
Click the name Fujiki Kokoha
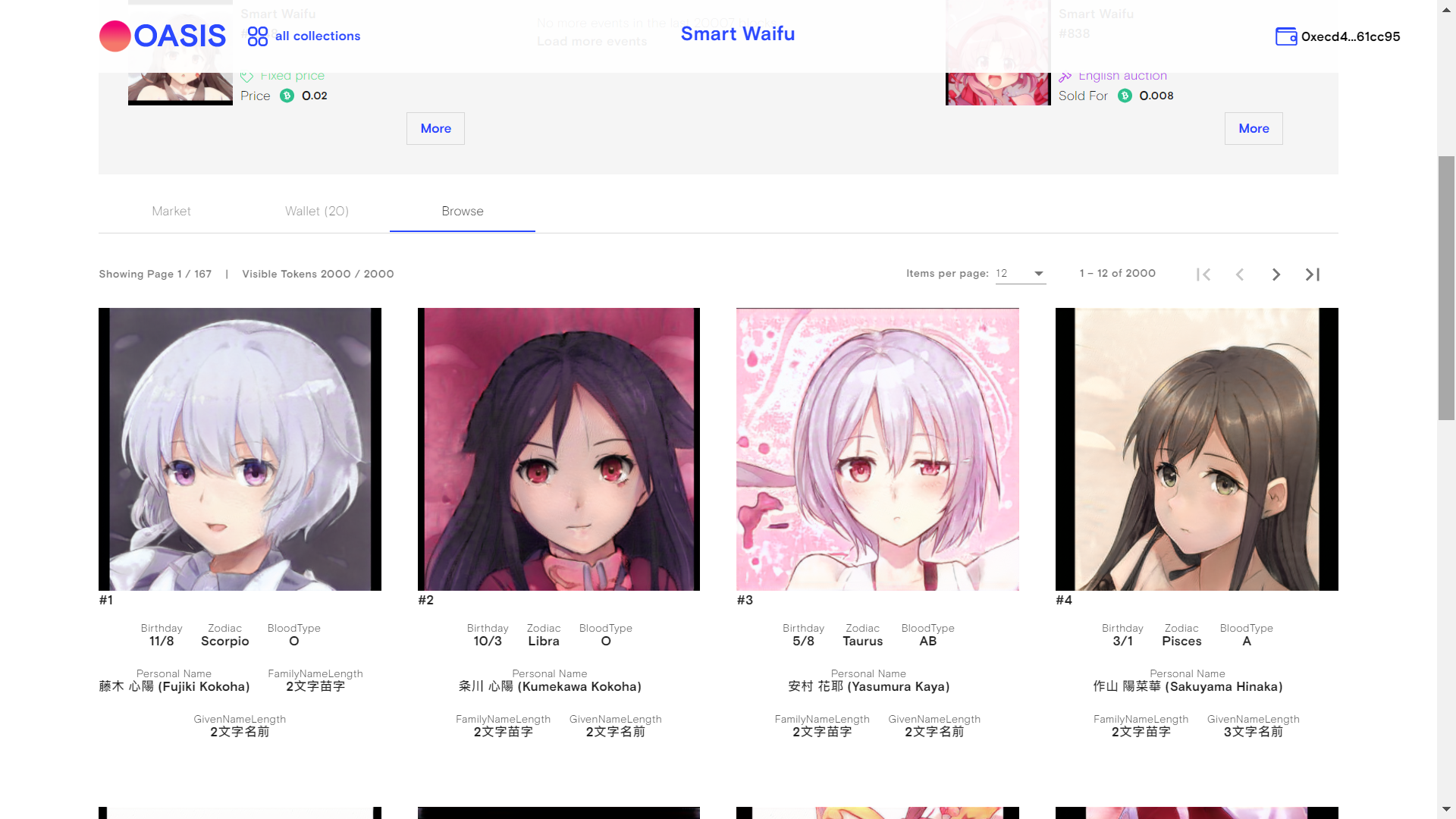click(174, 687)
